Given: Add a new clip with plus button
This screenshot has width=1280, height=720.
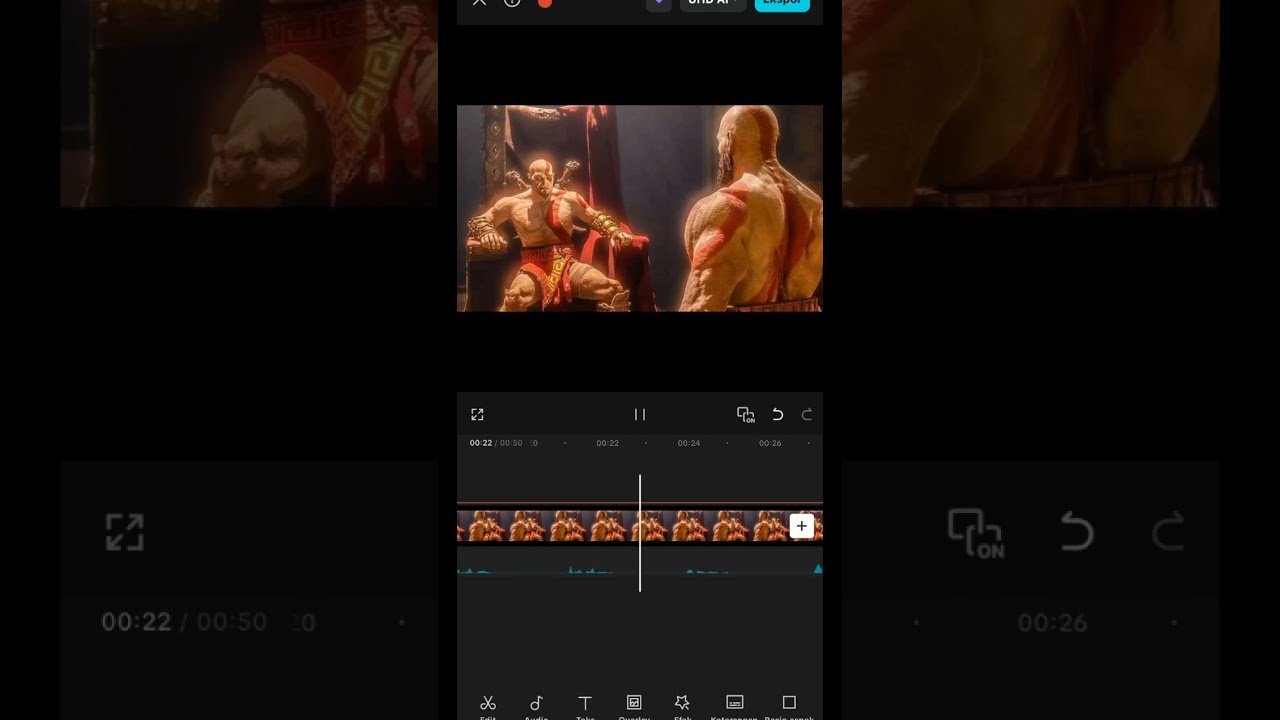Looking at the screenshot, I should click(x=801, y=526).
